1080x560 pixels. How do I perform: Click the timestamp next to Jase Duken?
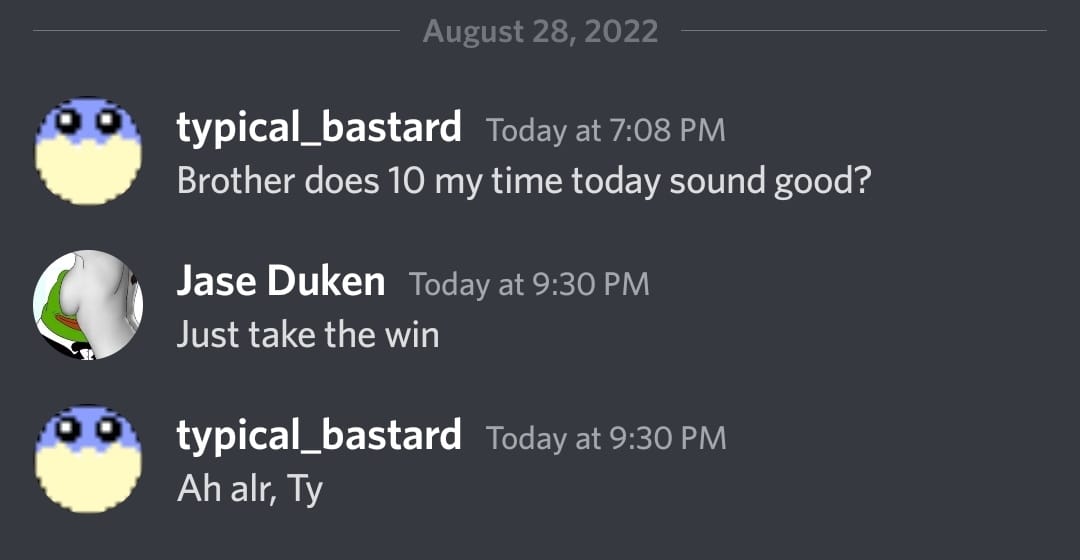[x=529, y=284]
